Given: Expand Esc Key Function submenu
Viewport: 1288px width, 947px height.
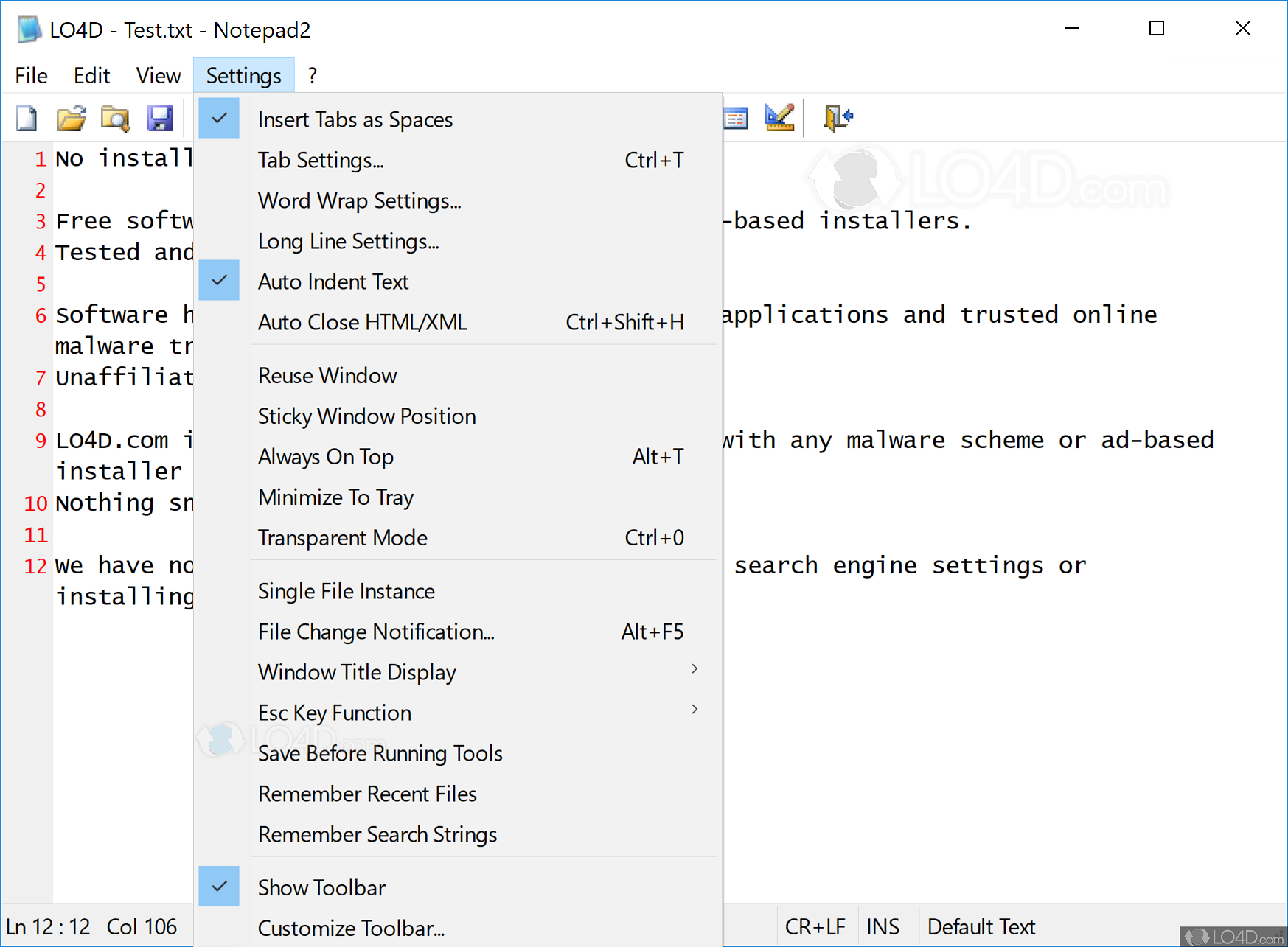Looking at the screenshot, I should pyautogui.click(x=459, y=712).
